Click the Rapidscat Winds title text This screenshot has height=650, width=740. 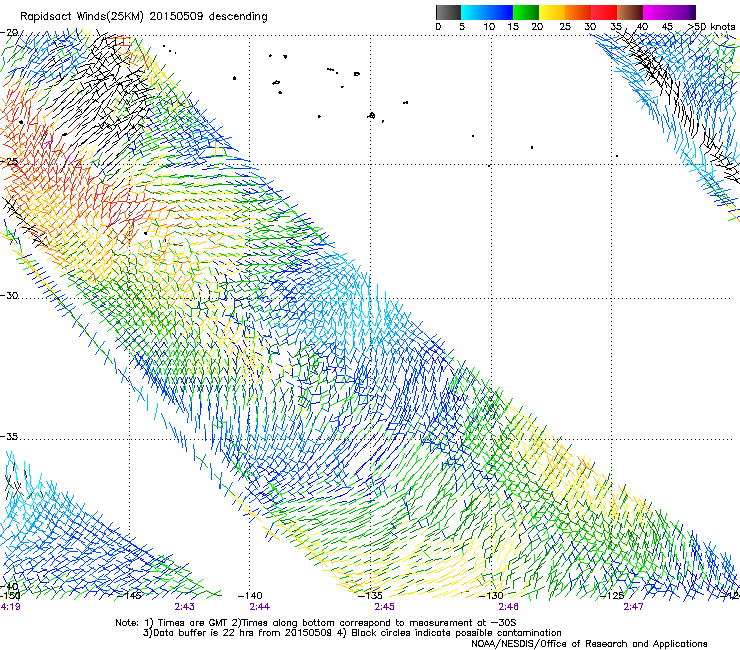tap(143, 17)
